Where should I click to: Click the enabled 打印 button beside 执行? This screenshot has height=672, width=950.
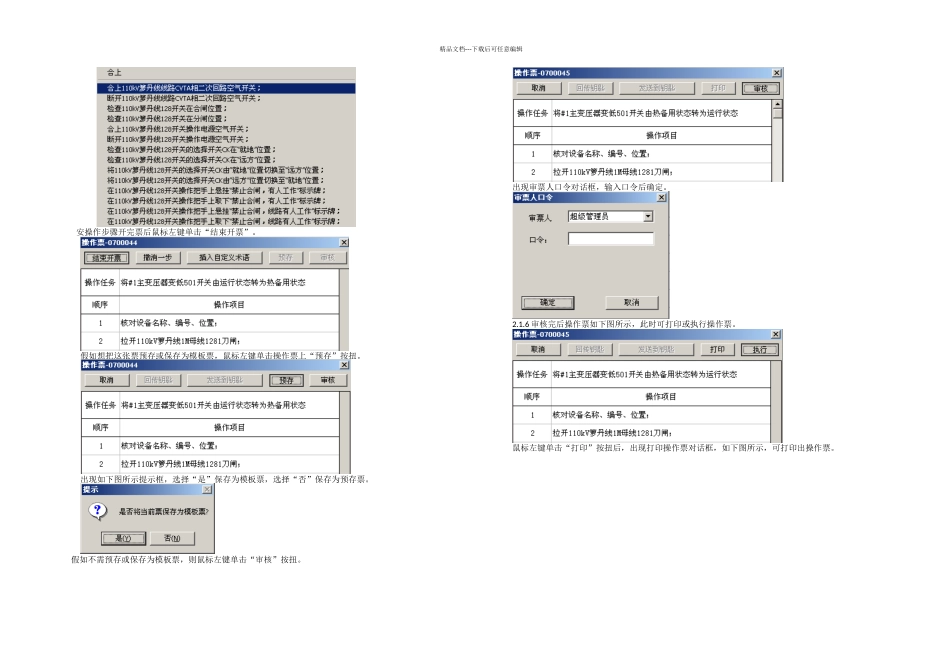716,350
